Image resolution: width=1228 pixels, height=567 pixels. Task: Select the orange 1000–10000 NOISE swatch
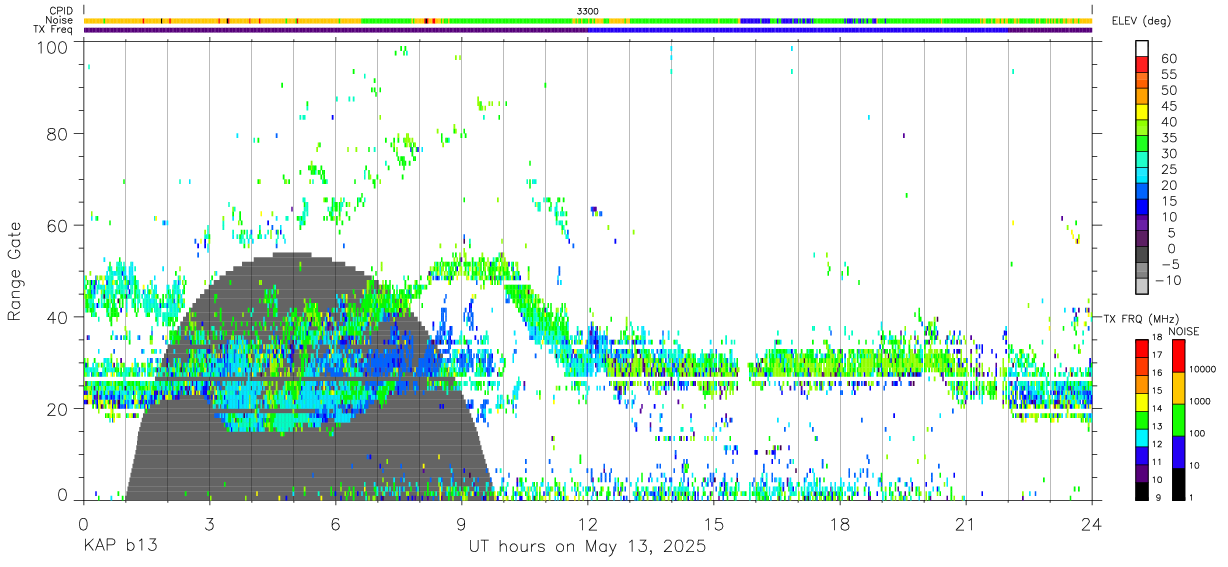pos(1178,387)
